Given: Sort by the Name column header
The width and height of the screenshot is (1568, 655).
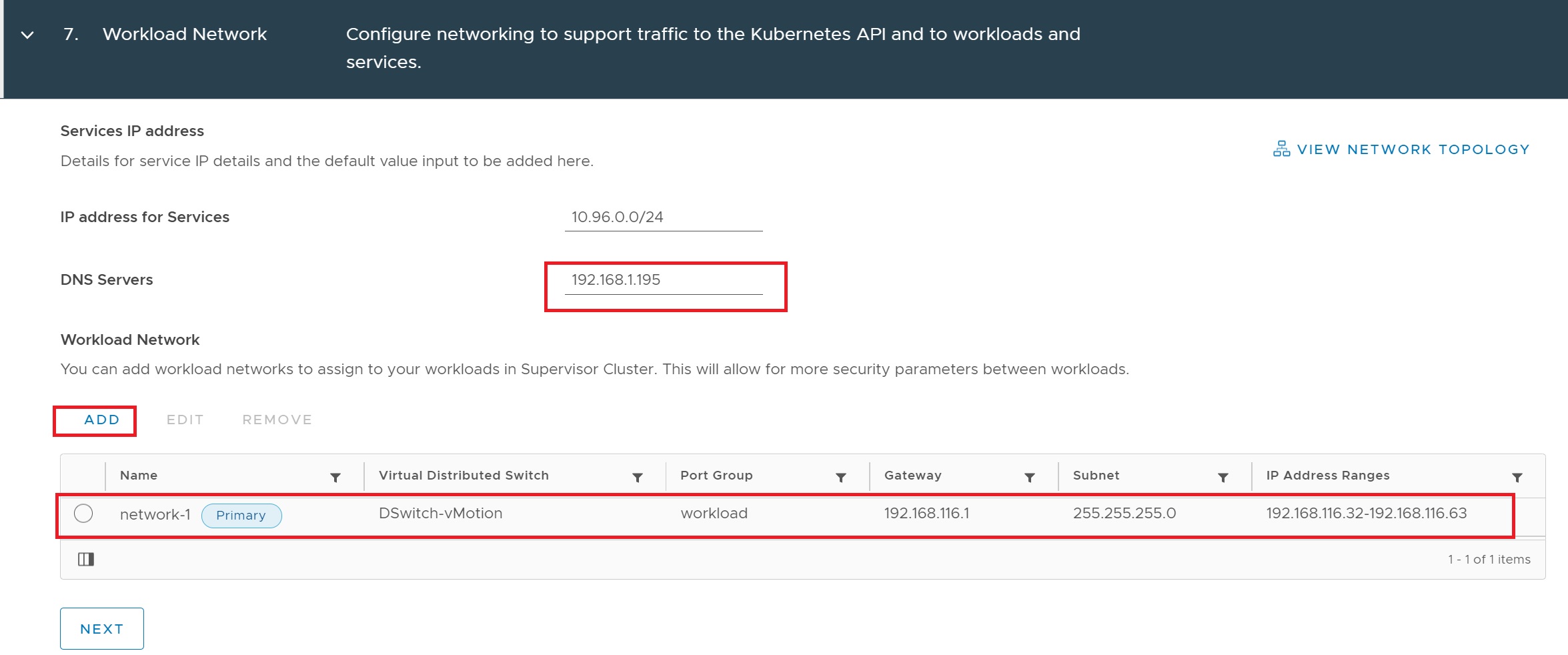Looking at the screenshot, I should click(139, 476).
